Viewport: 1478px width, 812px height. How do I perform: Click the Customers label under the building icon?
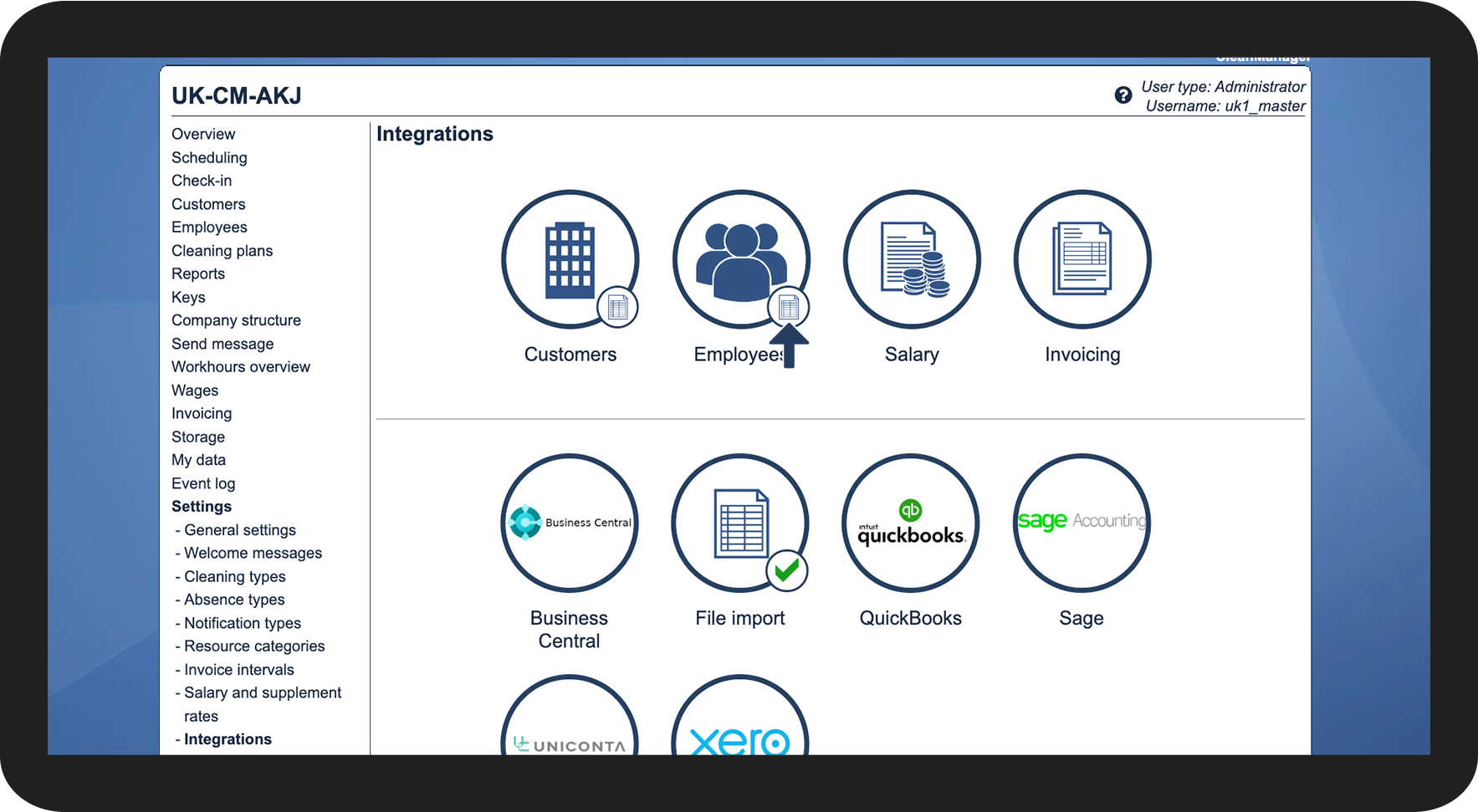(570, 355)
